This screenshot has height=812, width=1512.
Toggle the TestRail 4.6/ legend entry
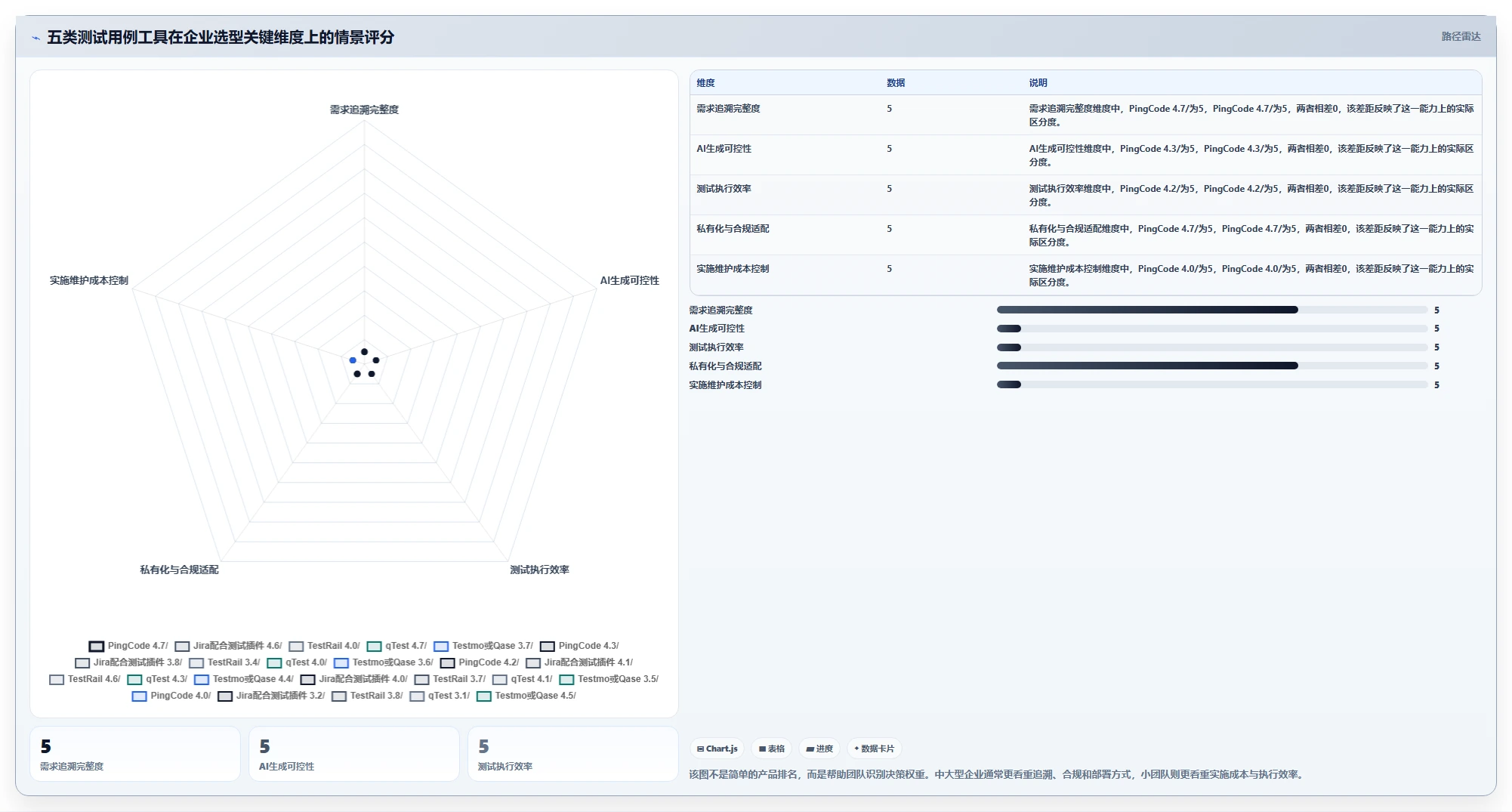pyautogui.click(x=85, y=679)
